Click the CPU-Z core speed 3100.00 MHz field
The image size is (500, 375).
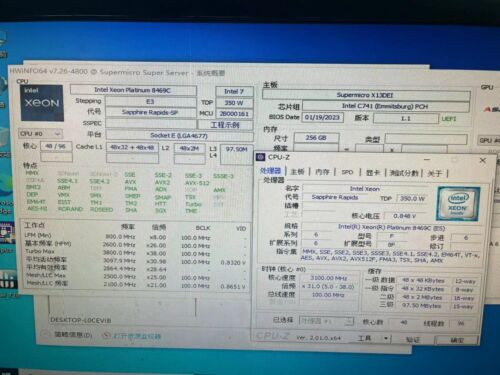point(328,278)
